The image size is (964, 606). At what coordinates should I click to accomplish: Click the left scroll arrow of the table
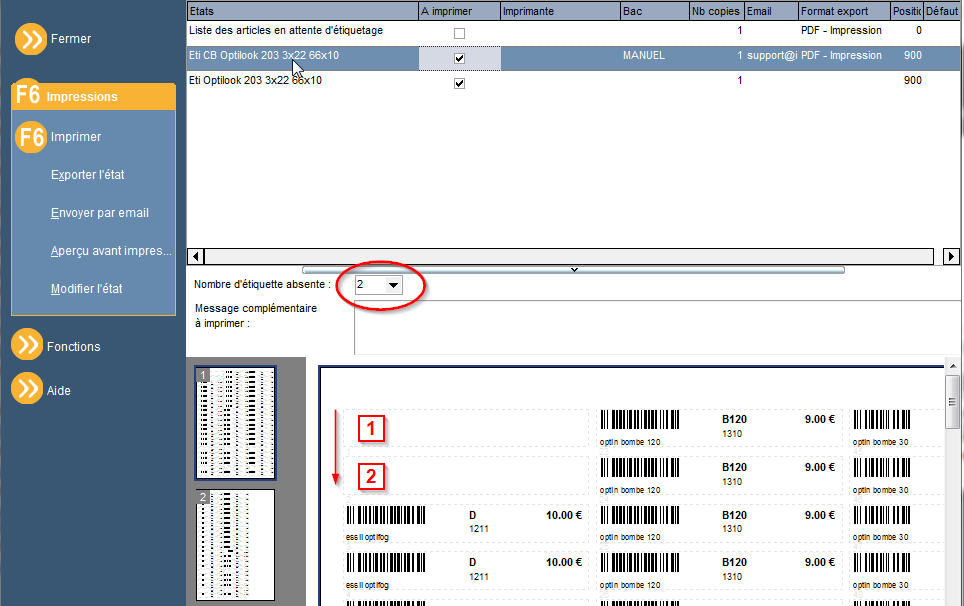(x=196, y=256)
